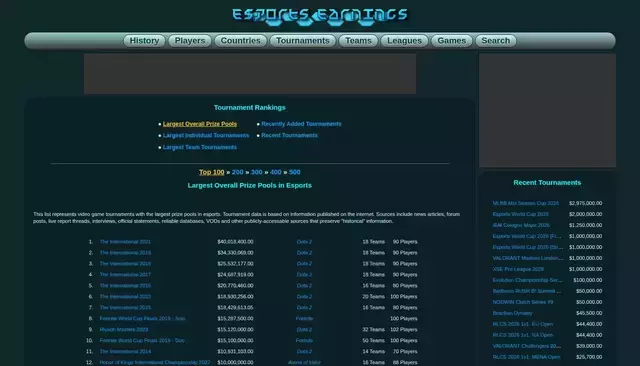Image resolution: width=640 pixels, height=366 pixels.
Task: Open the Riyadh Masters 2023 tournament
Action: [x=124, y=330]
